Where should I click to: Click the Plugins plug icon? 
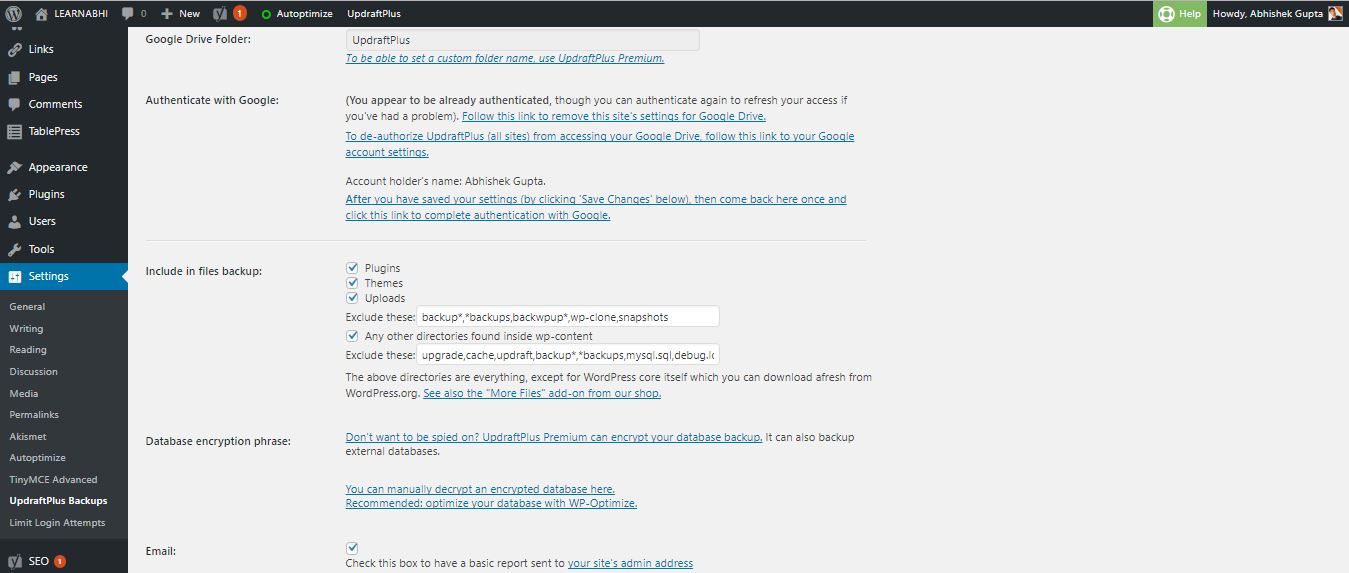[x=14, y=194]
